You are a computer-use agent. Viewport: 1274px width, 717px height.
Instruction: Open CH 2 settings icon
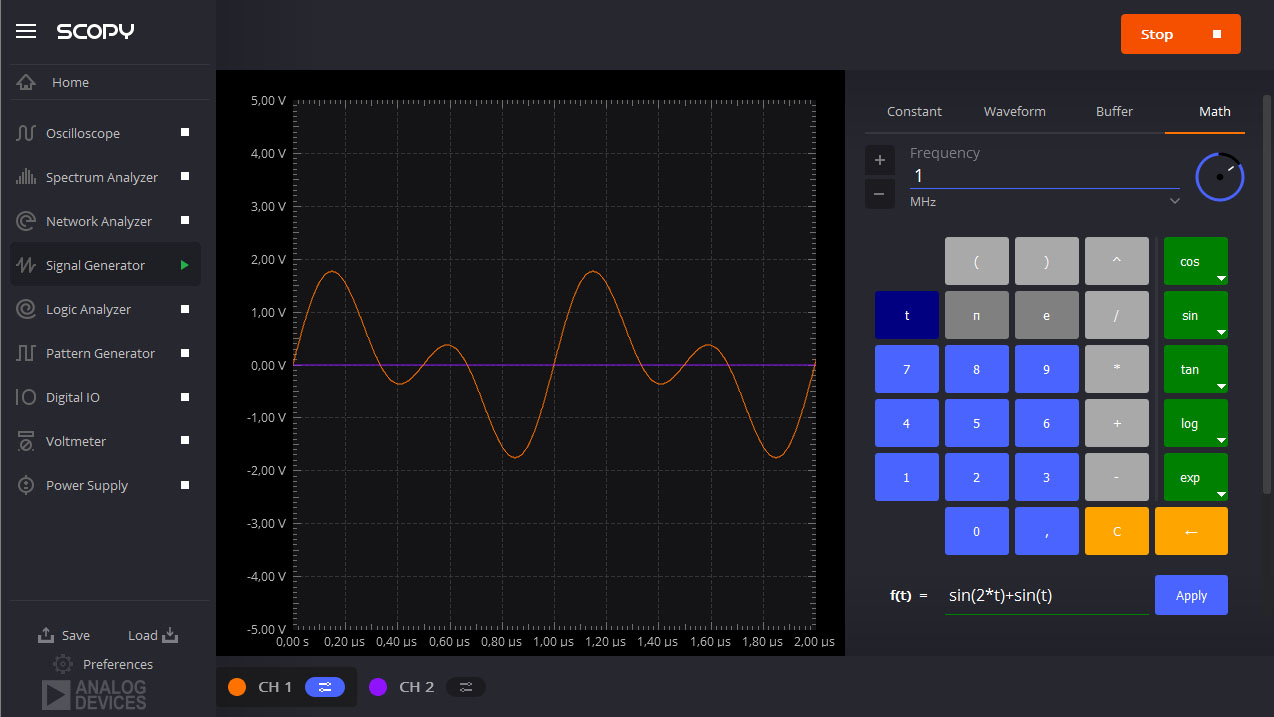tap(466, 687)
